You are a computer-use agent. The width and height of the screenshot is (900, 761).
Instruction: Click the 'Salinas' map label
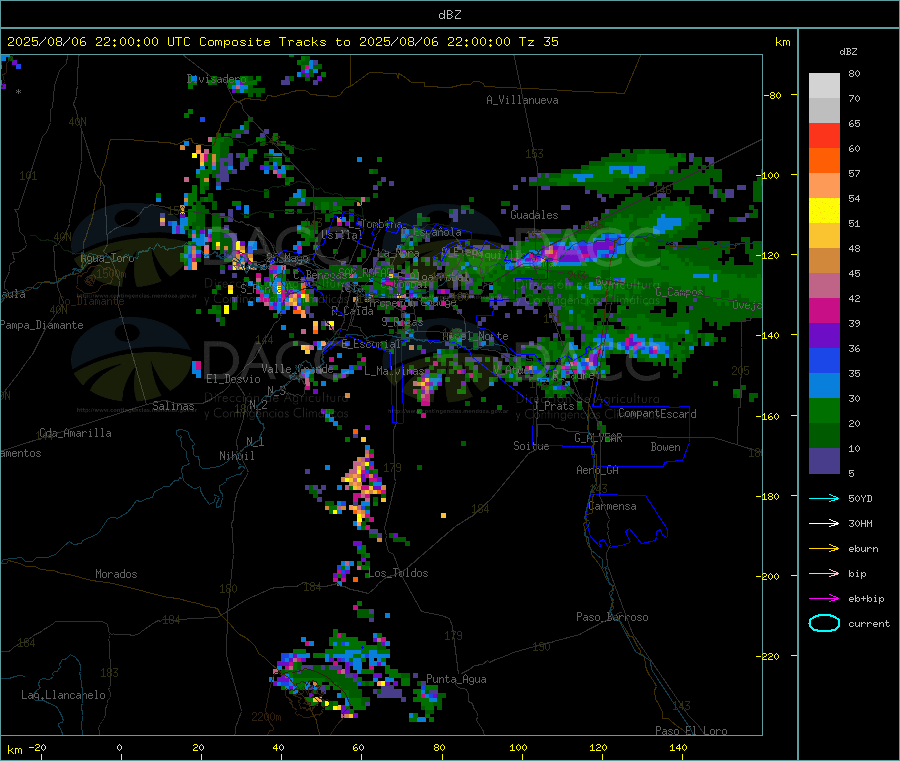click(173, 406)
